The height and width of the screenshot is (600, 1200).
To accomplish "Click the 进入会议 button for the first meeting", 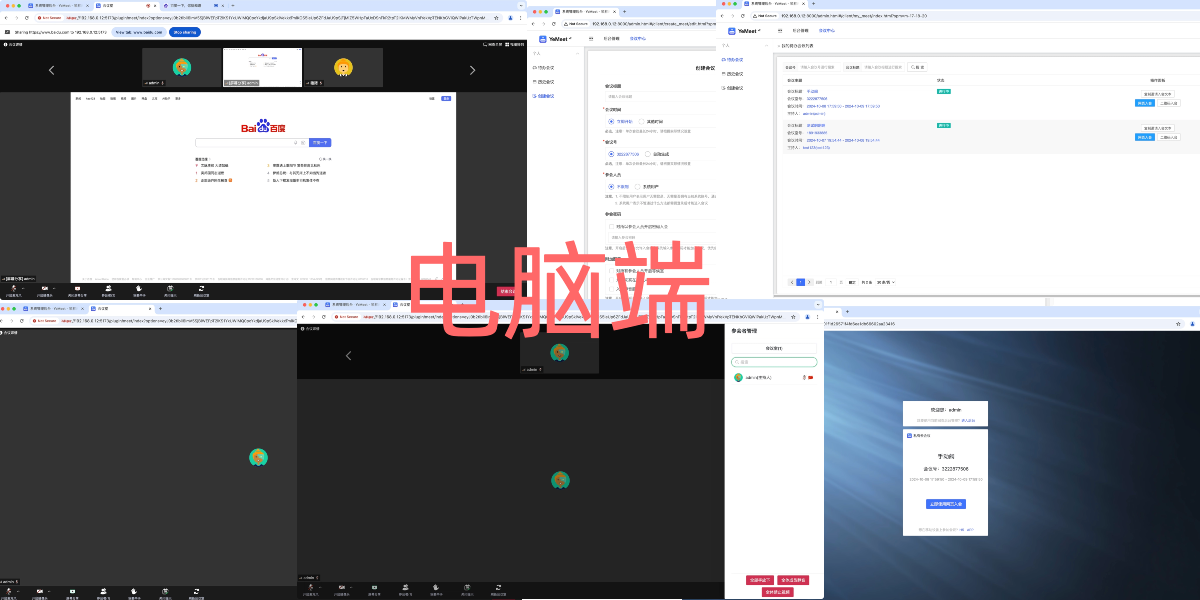I will (x=1145, y=103).
